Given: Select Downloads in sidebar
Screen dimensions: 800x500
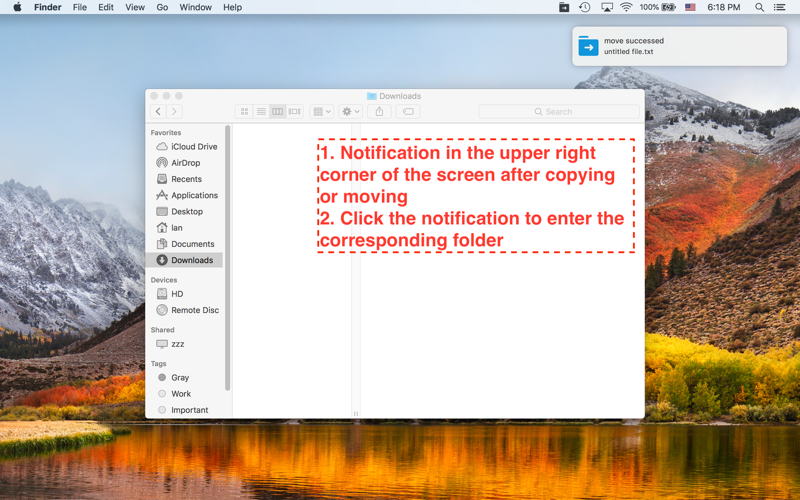Looking at the screenshot, I should [x=184, y=260].
